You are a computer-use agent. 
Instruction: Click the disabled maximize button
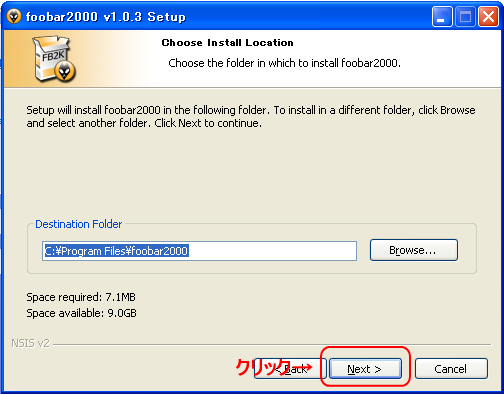tap(465, 17)
